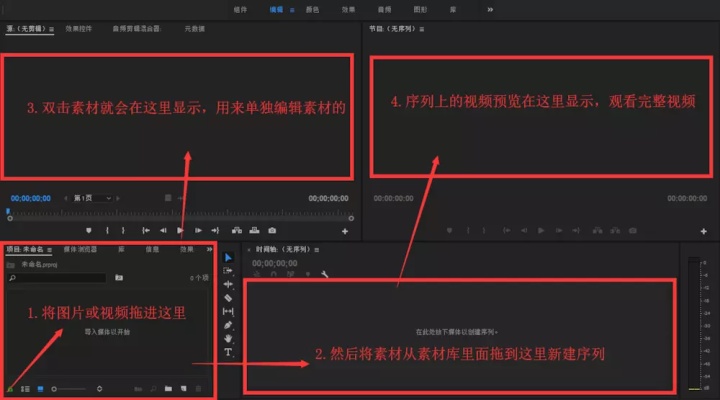Select the Type tool
Screen dimensions: 720x400
click(228, 352)
